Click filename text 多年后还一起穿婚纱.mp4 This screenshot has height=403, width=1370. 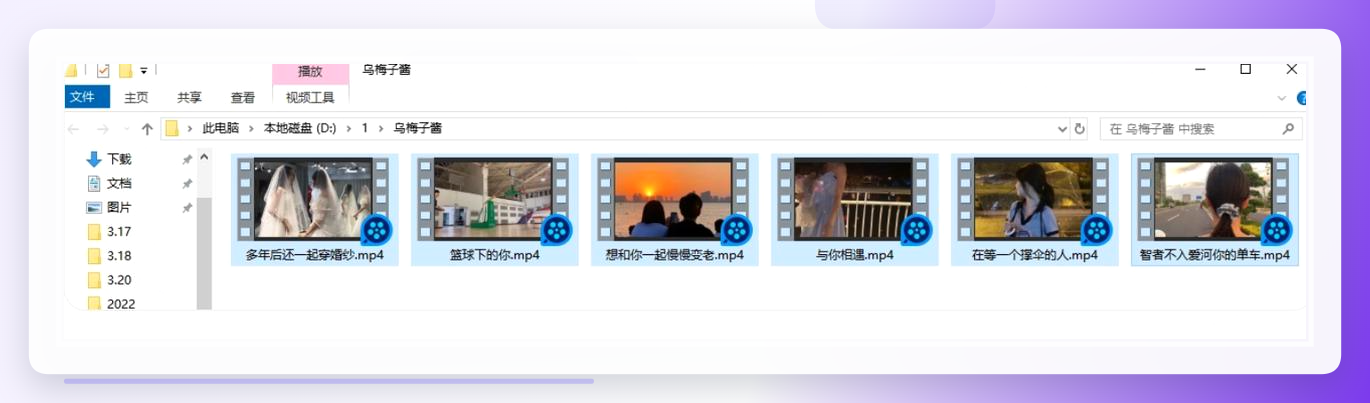[x=315, y=255]
